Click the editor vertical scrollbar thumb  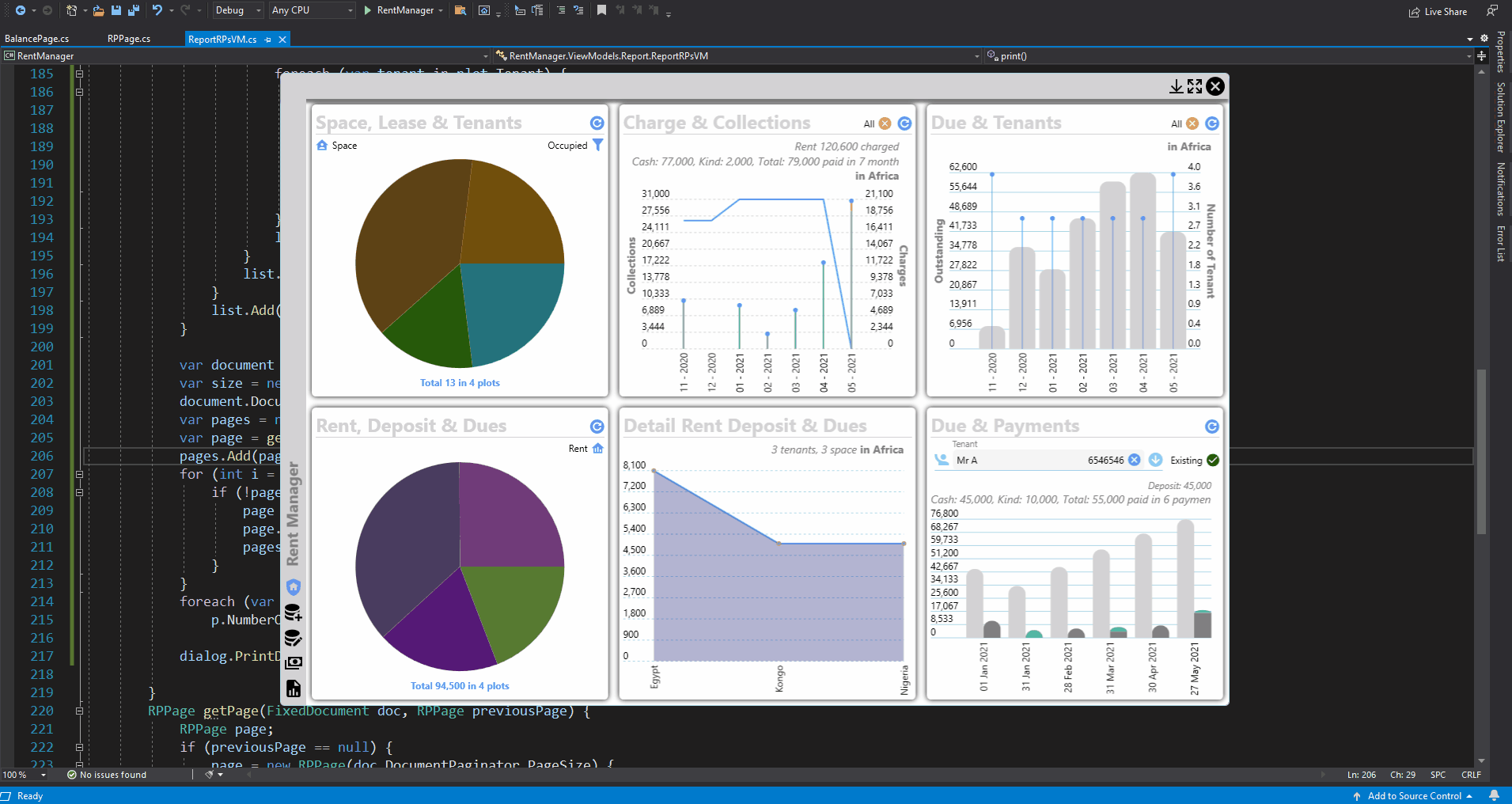1481,452
